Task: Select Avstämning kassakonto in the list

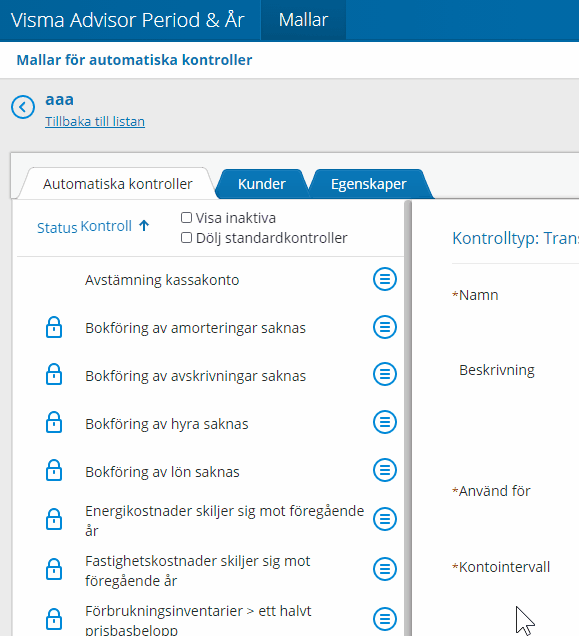Action: 162,280
